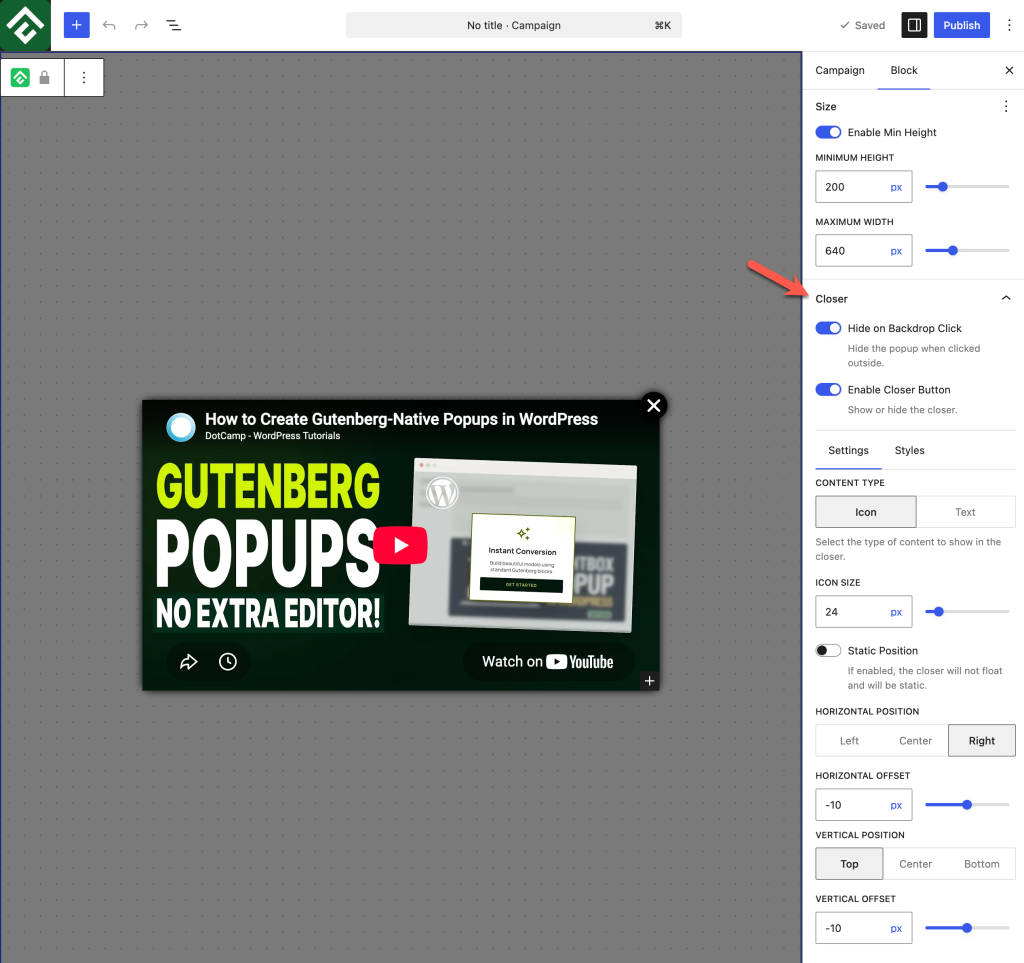Screen dimensions: 1024x963
Task: Click the video share arrow icon
Action: (189, 661)
